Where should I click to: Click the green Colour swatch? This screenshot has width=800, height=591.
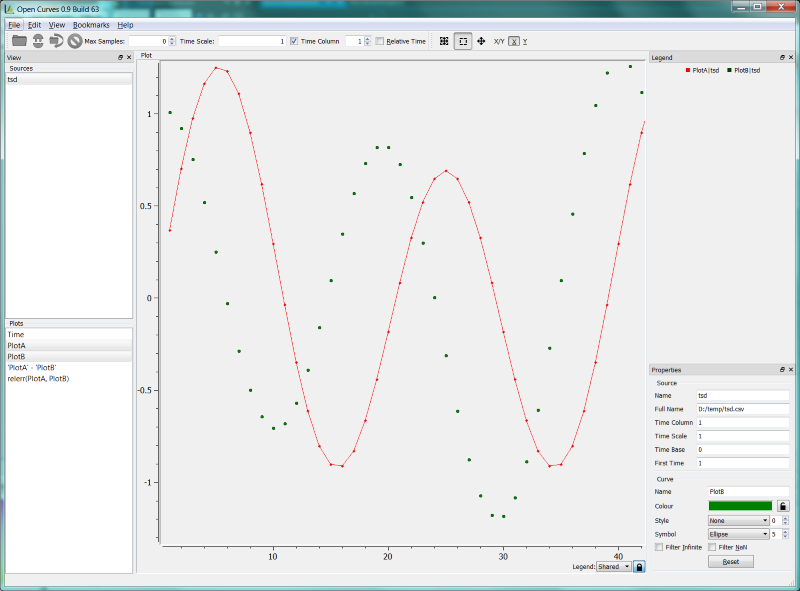[x=739, y=507]
